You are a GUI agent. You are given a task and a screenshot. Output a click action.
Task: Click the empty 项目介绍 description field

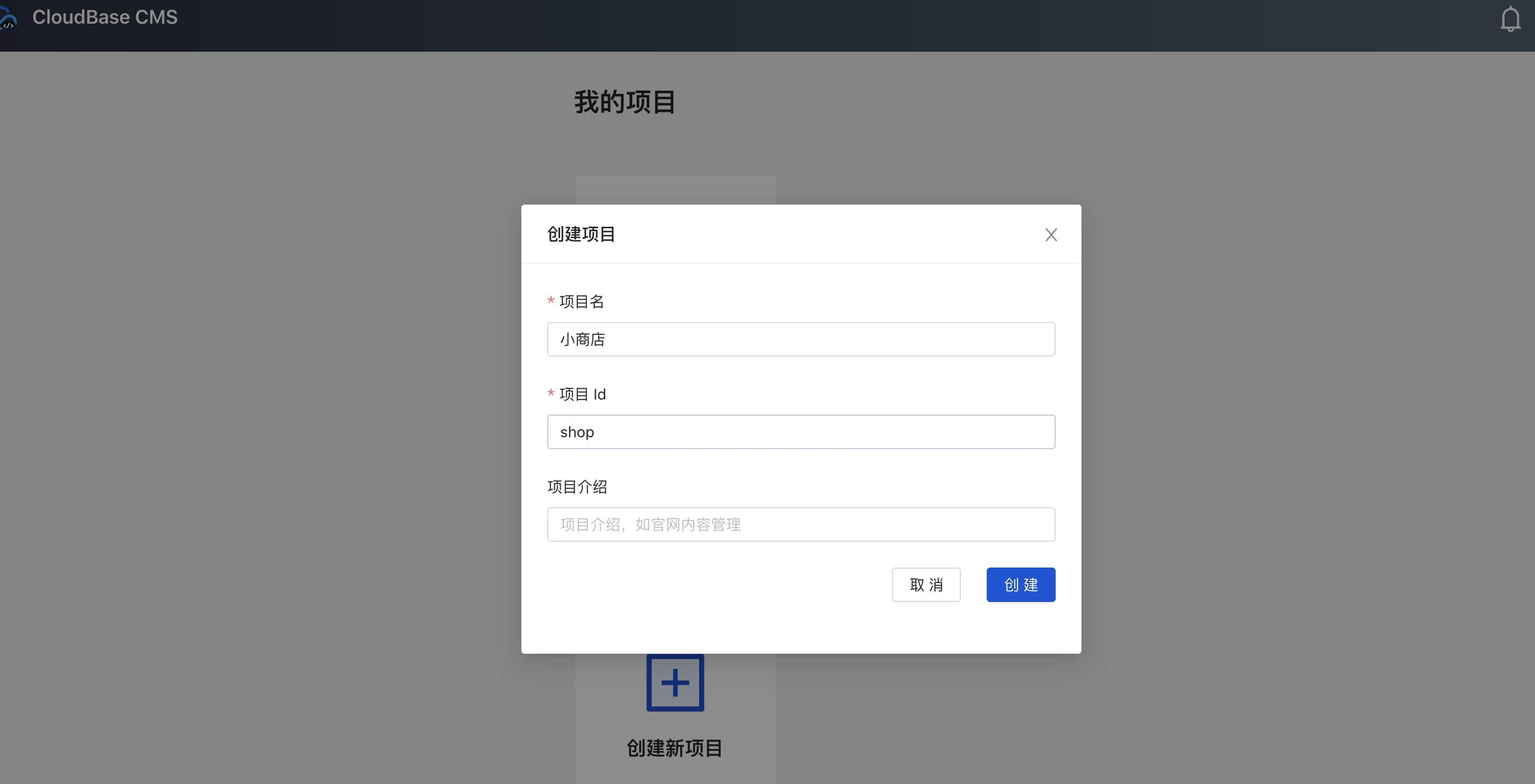(x=800, y=524)
